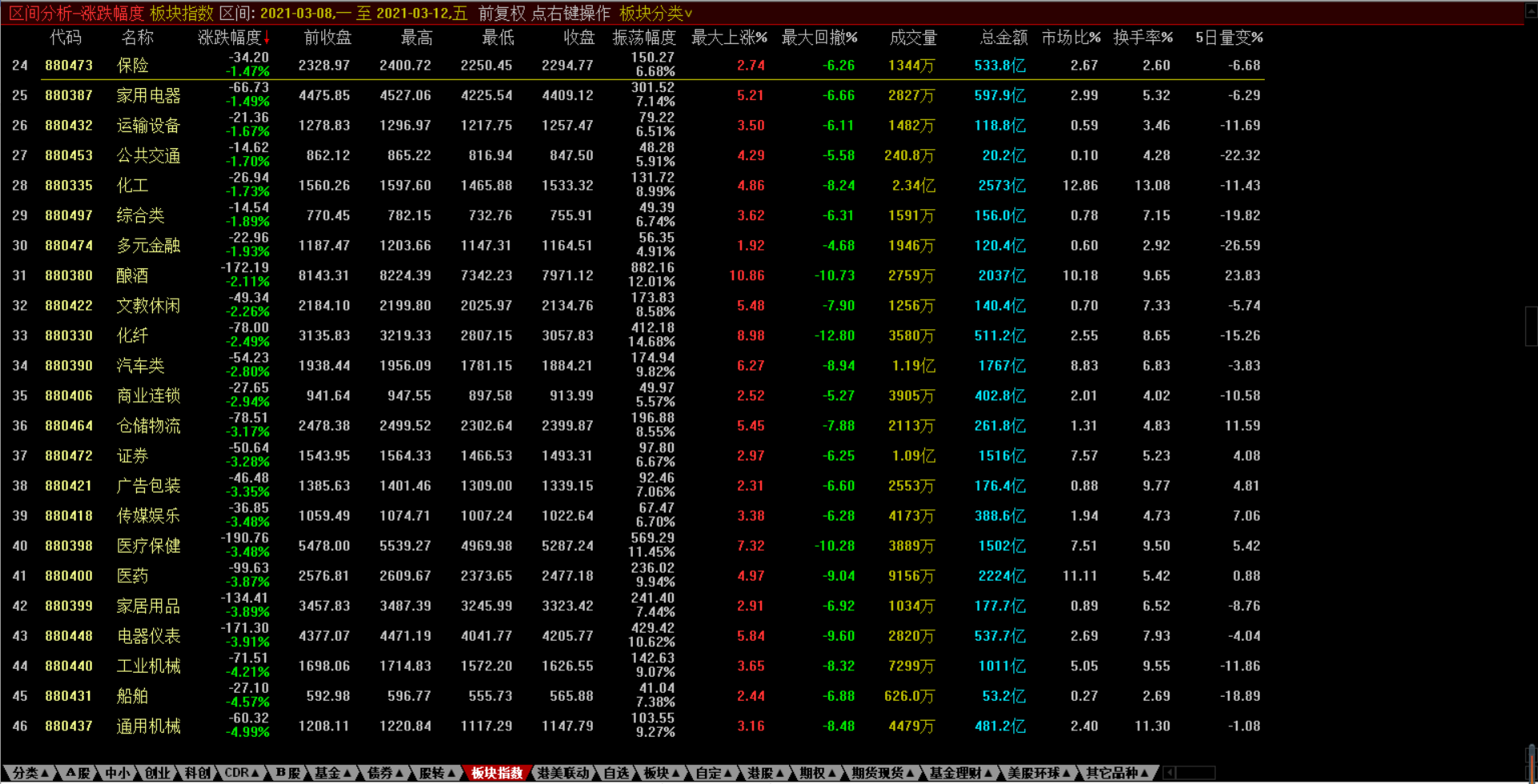This screenshot has width=1538, height=784.
Task: Expand the 基金 tab menu
Action: tap(332, 773)
